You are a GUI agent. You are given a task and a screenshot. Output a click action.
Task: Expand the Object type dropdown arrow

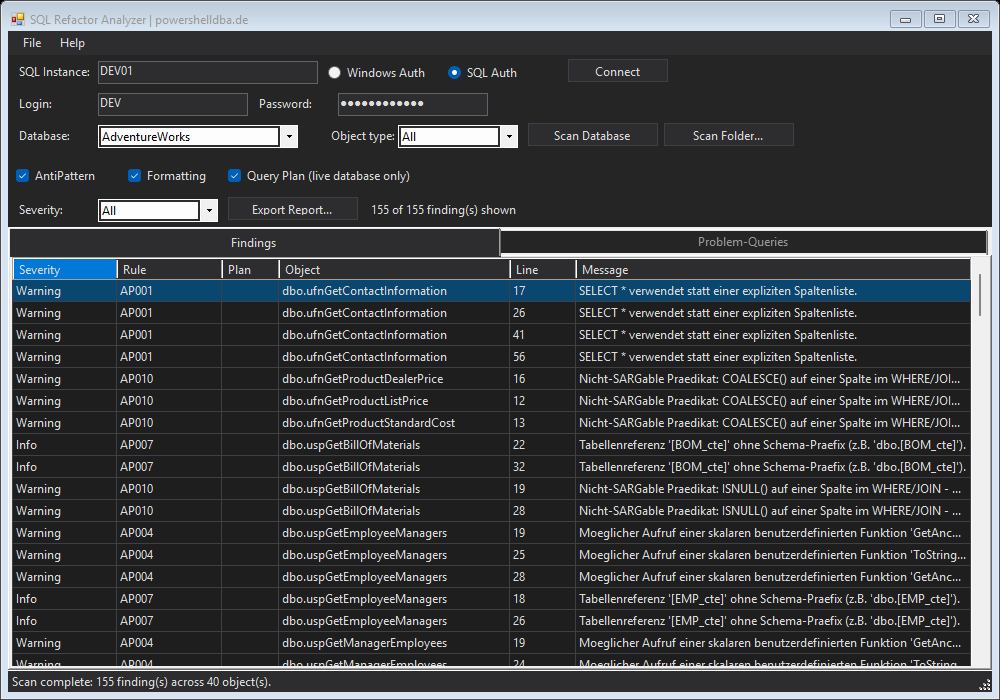point(509,136)
